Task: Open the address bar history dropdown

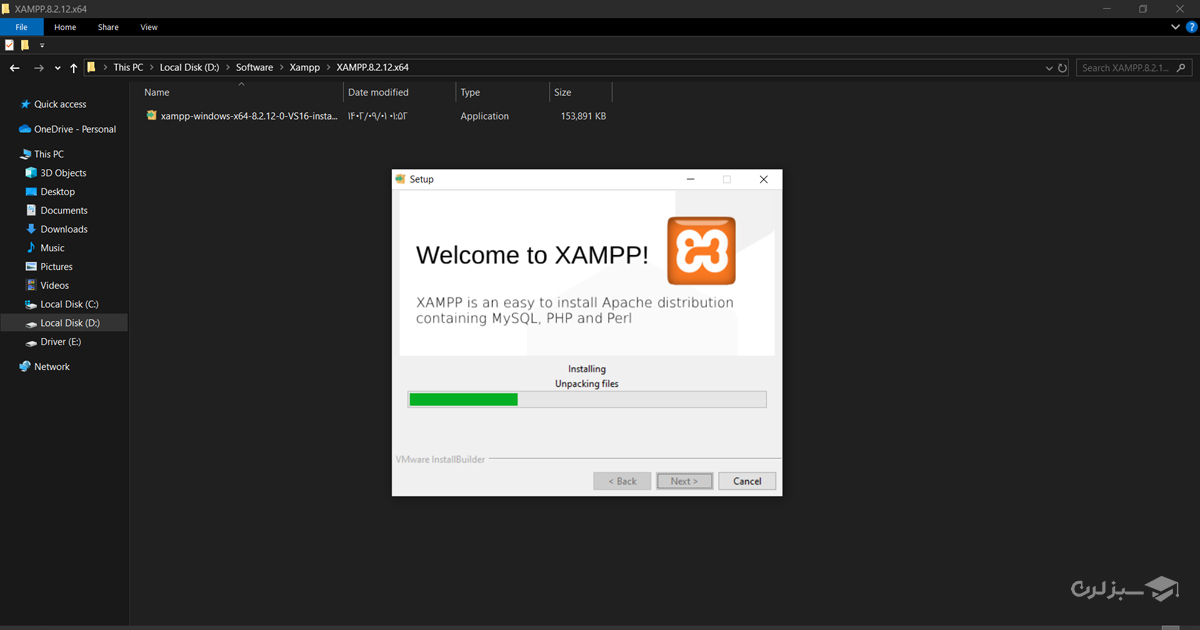Action: (1048, 68)
